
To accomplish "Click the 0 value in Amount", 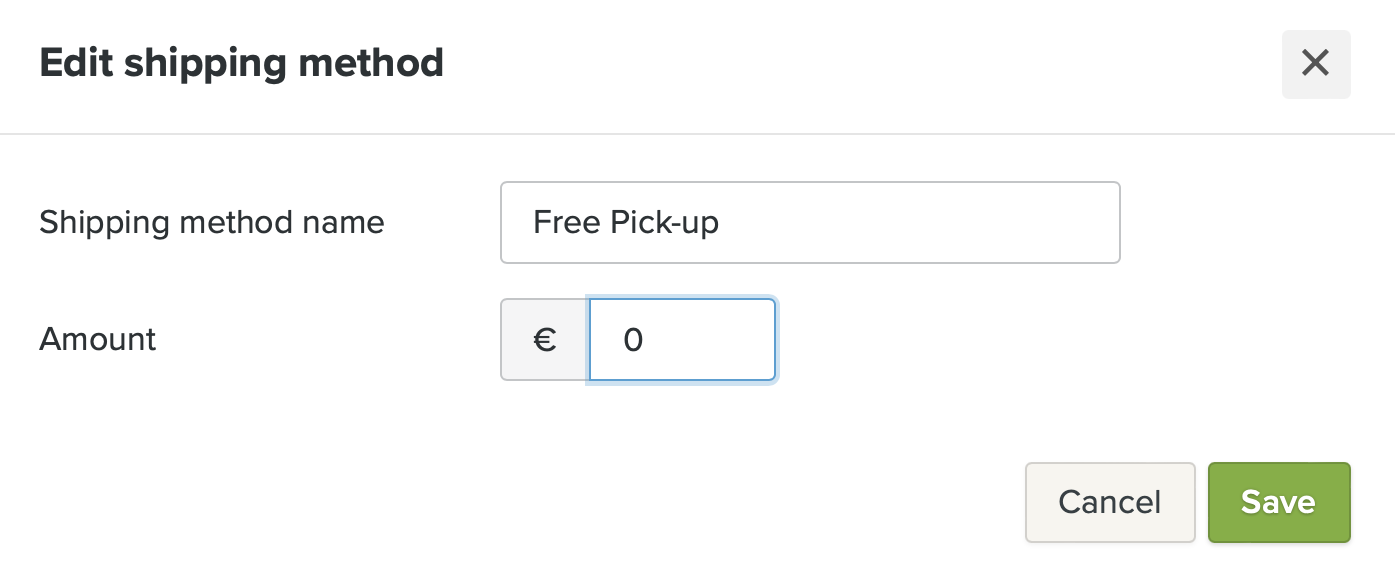I will click(x=633, y=341).
